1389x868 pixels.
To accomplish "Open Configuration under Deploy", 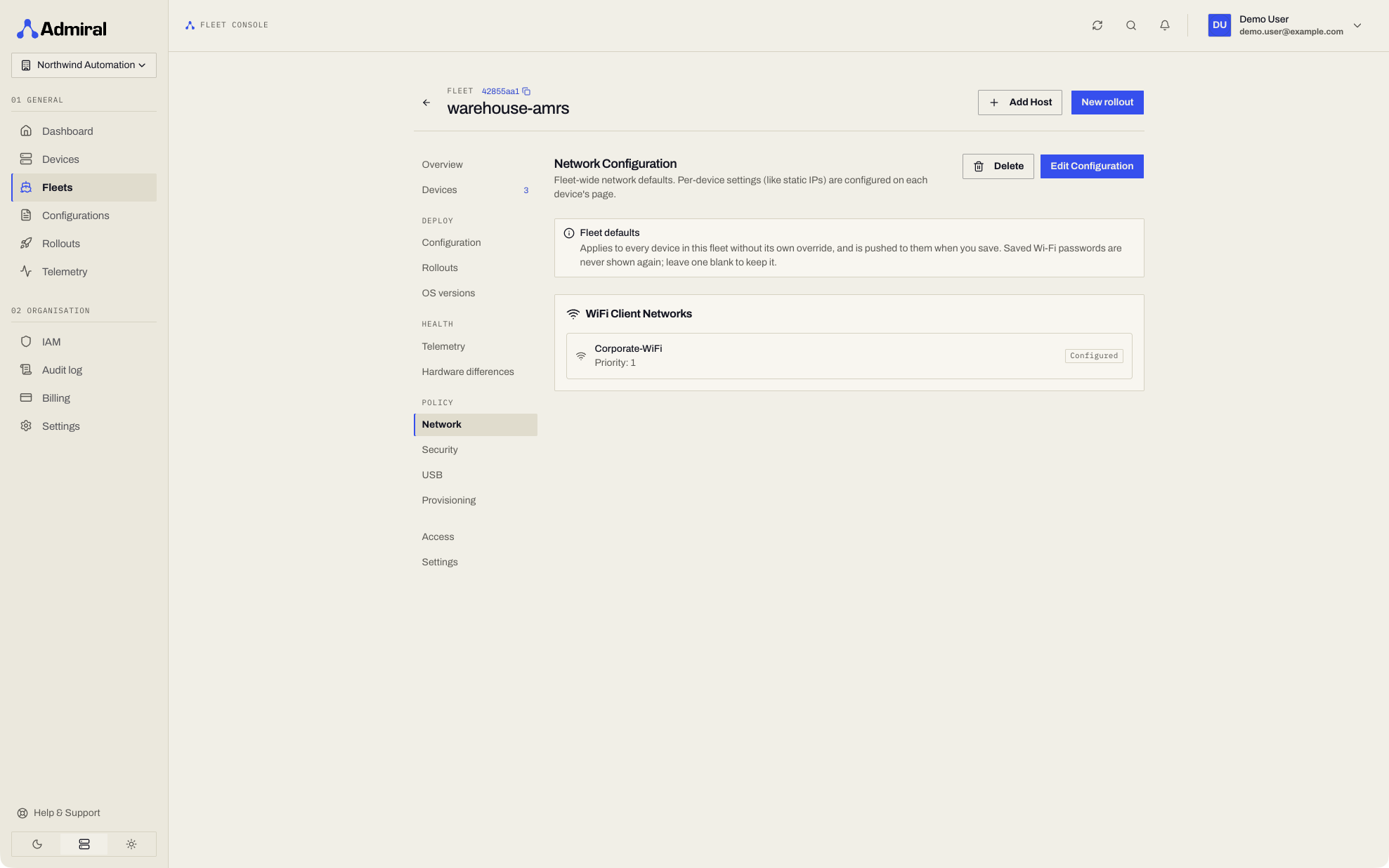I will 476,243.
